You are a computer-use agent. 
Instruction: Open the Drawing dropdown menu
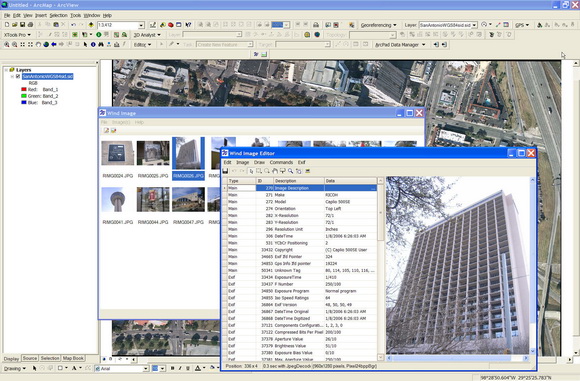pos(15,368)
